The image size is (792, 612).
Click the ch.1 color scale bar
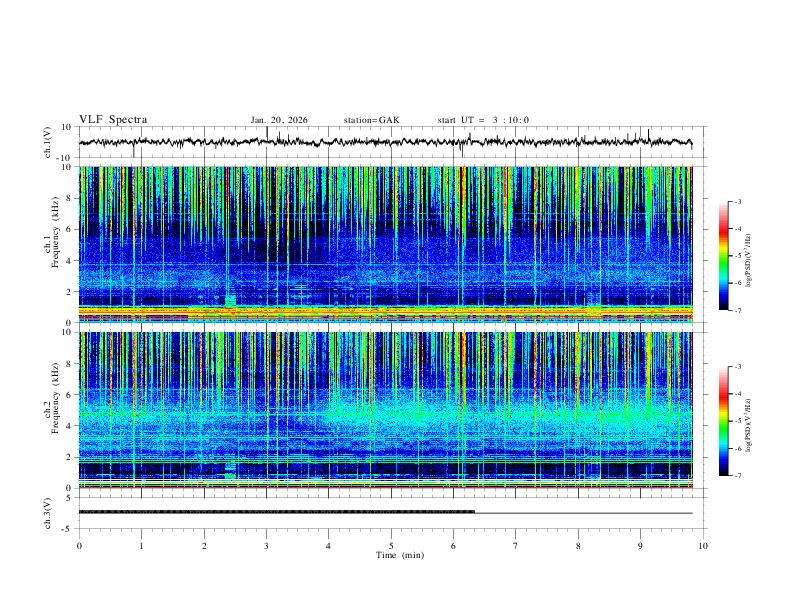click(723, 256)
